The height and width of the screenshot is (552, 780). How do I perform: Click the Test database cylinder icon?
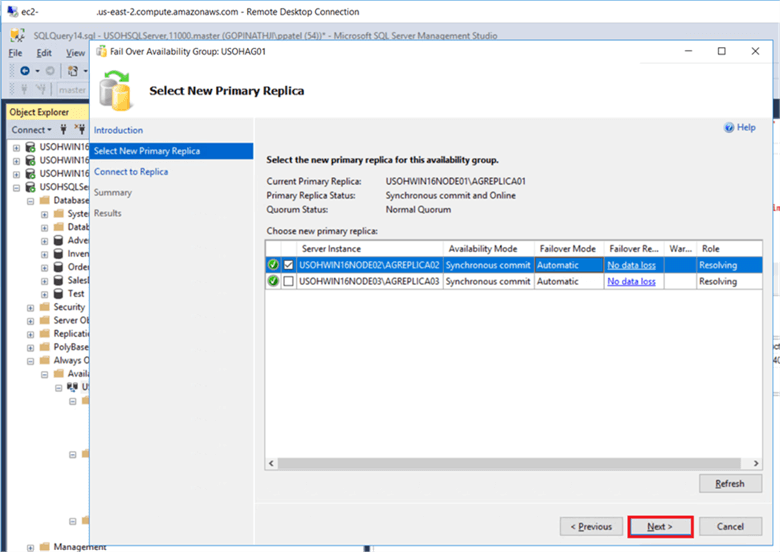pos(58,294)
